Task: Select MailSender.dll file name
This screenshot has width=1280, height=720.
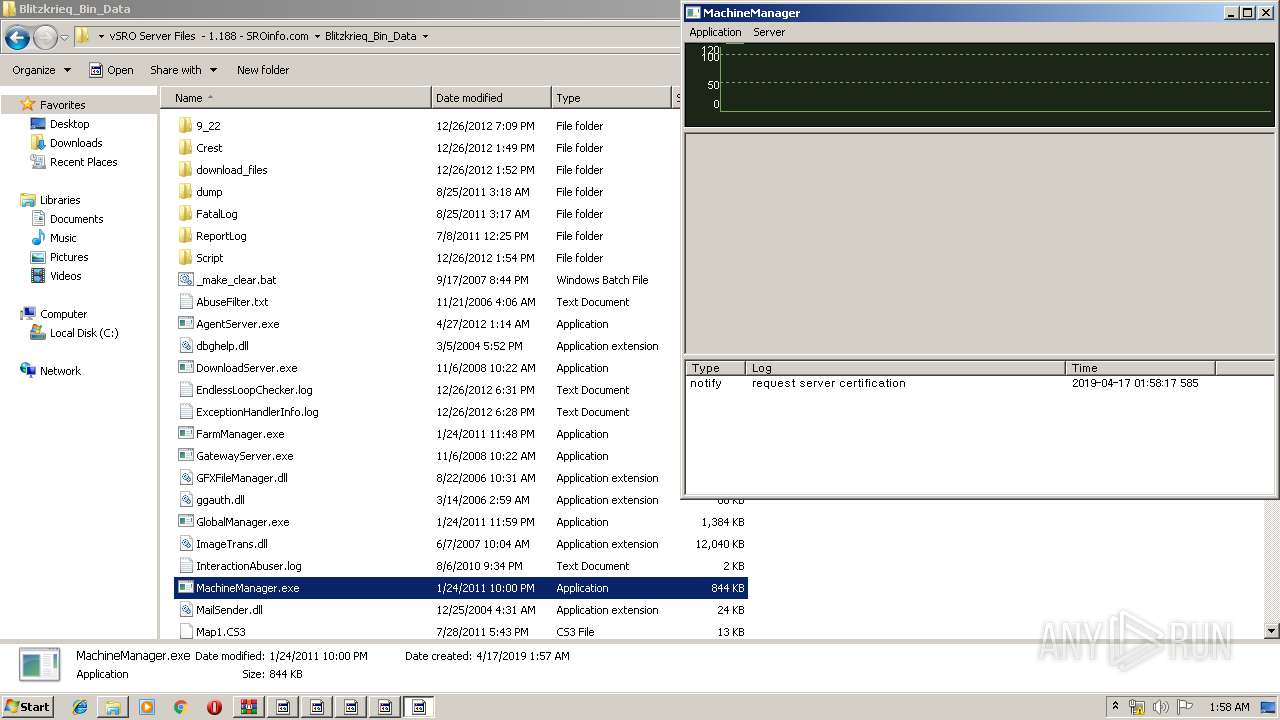Action: [x=229, y=610]
